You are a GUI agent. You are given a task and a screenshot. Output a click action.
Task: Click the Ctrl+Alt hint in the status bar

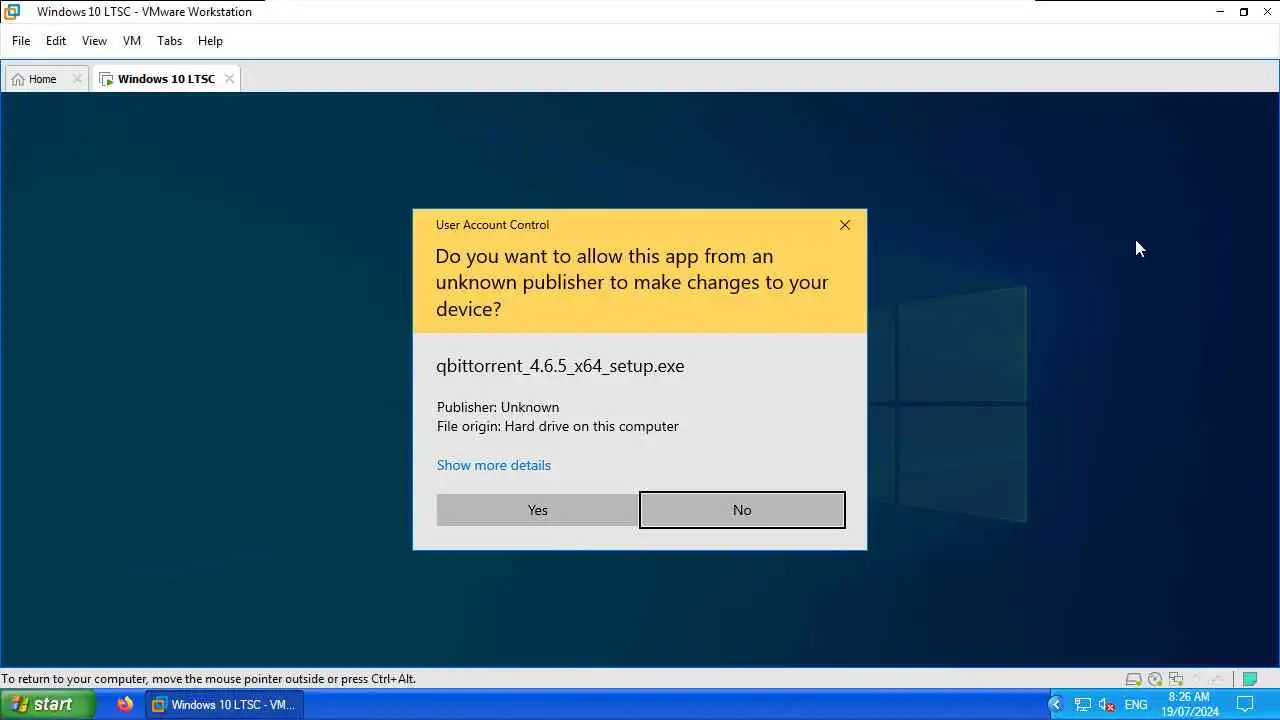[393, 679]
